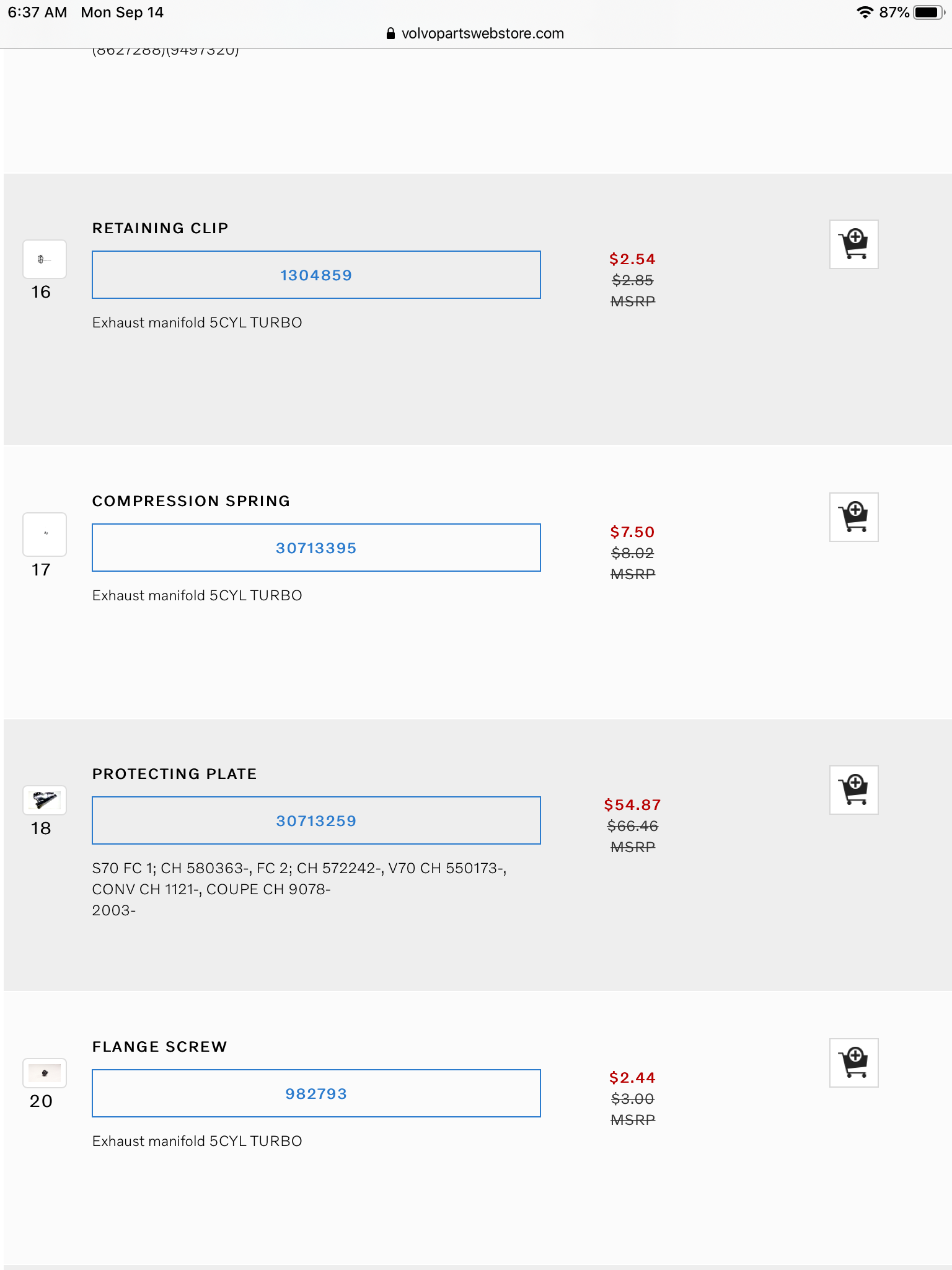The height and width of the screenshot is (1270, 952).
Task: Tap the volvopartswebstore.com address bar
Action: coord(482,33)
